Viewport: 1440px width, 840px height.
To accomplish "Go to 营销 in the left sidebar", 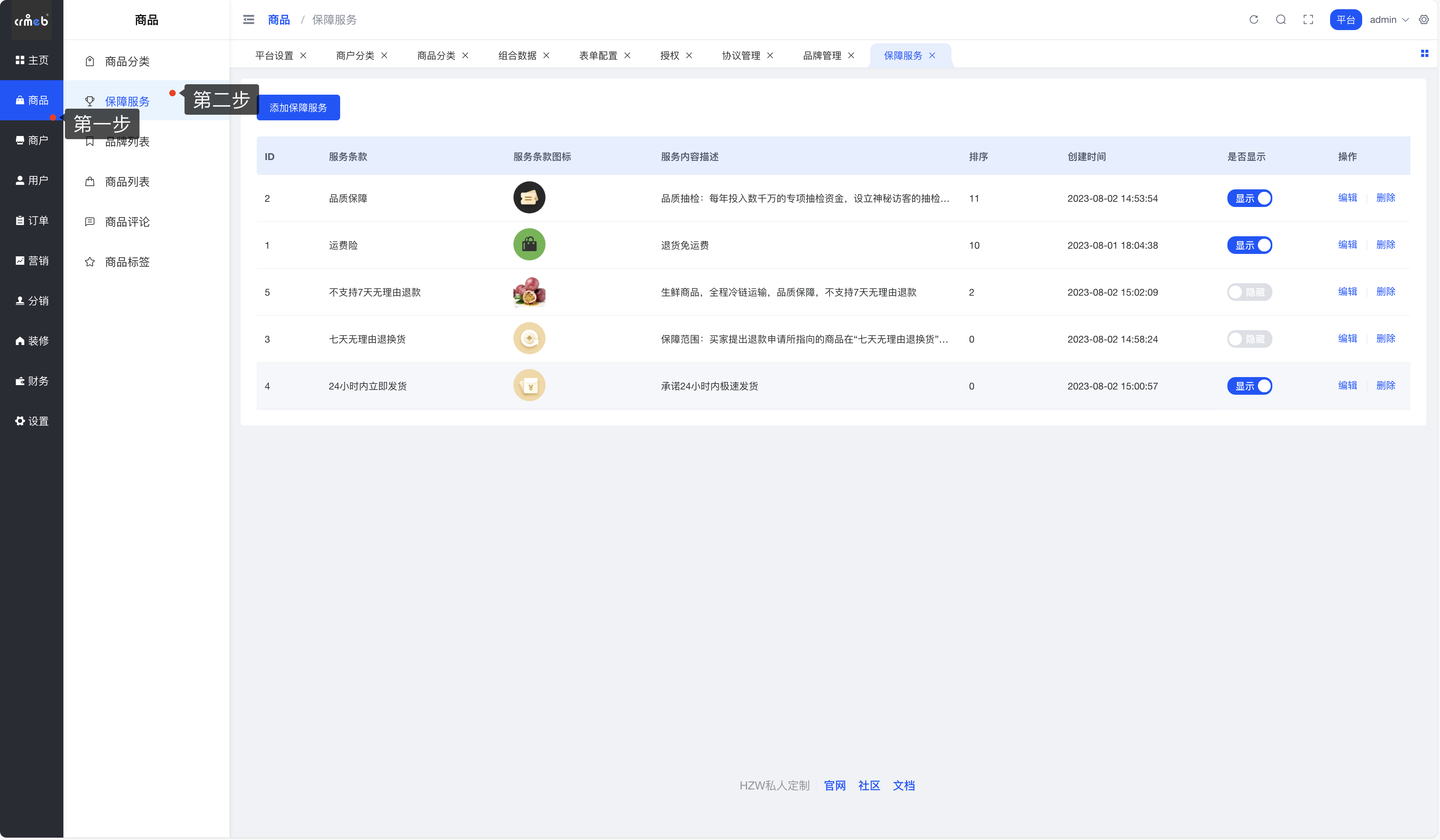I will (x=32, y=261).
